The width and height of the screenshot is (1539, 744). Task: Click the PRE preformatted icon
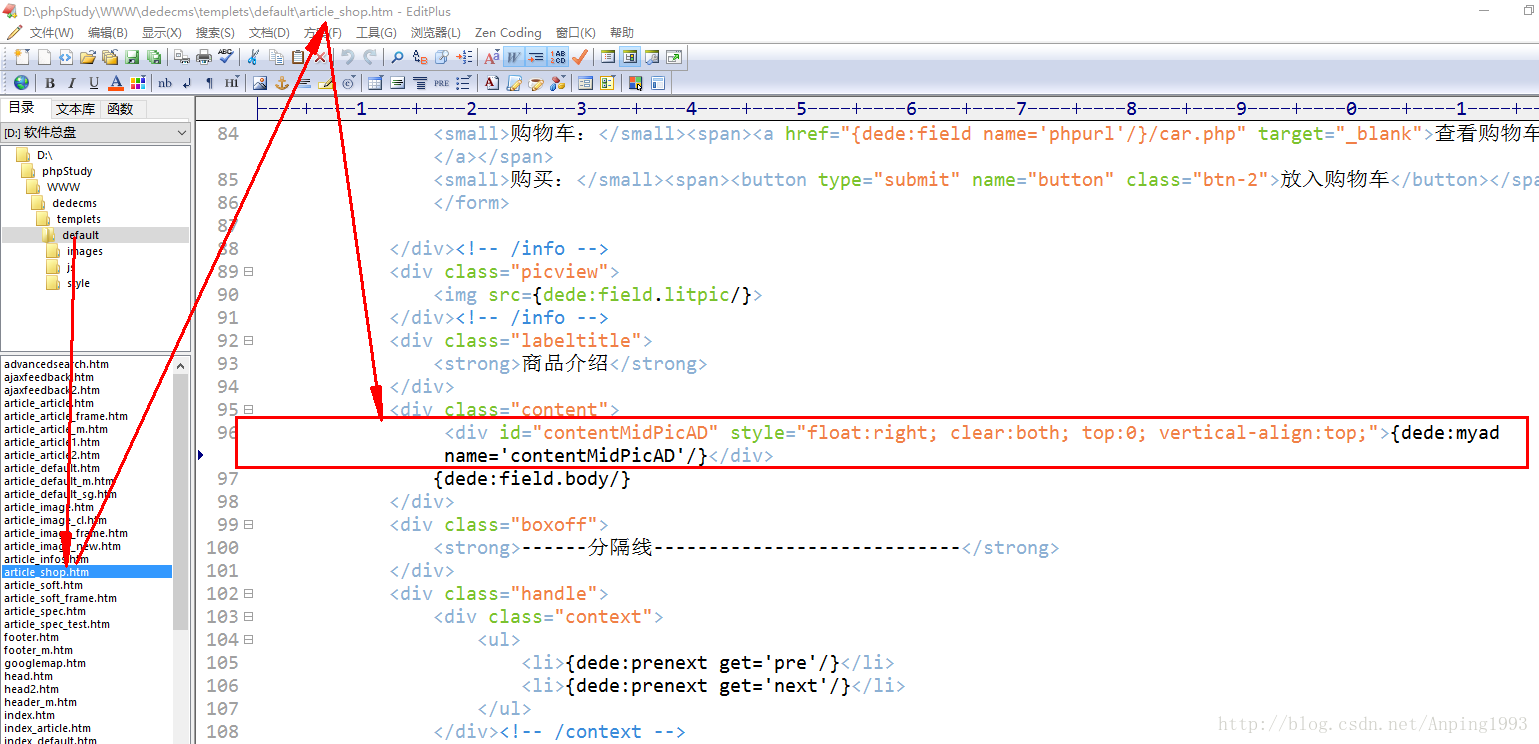coord(441,83)
